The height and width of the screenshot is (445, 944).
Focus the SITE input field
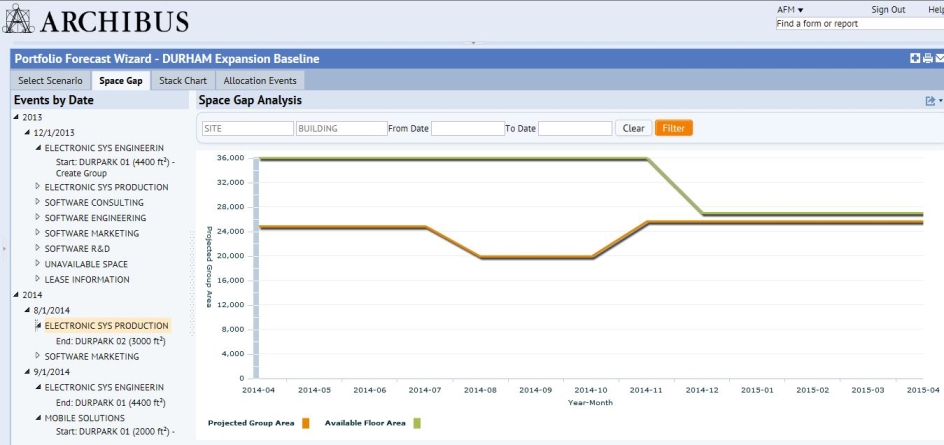(x=247, y=128)
